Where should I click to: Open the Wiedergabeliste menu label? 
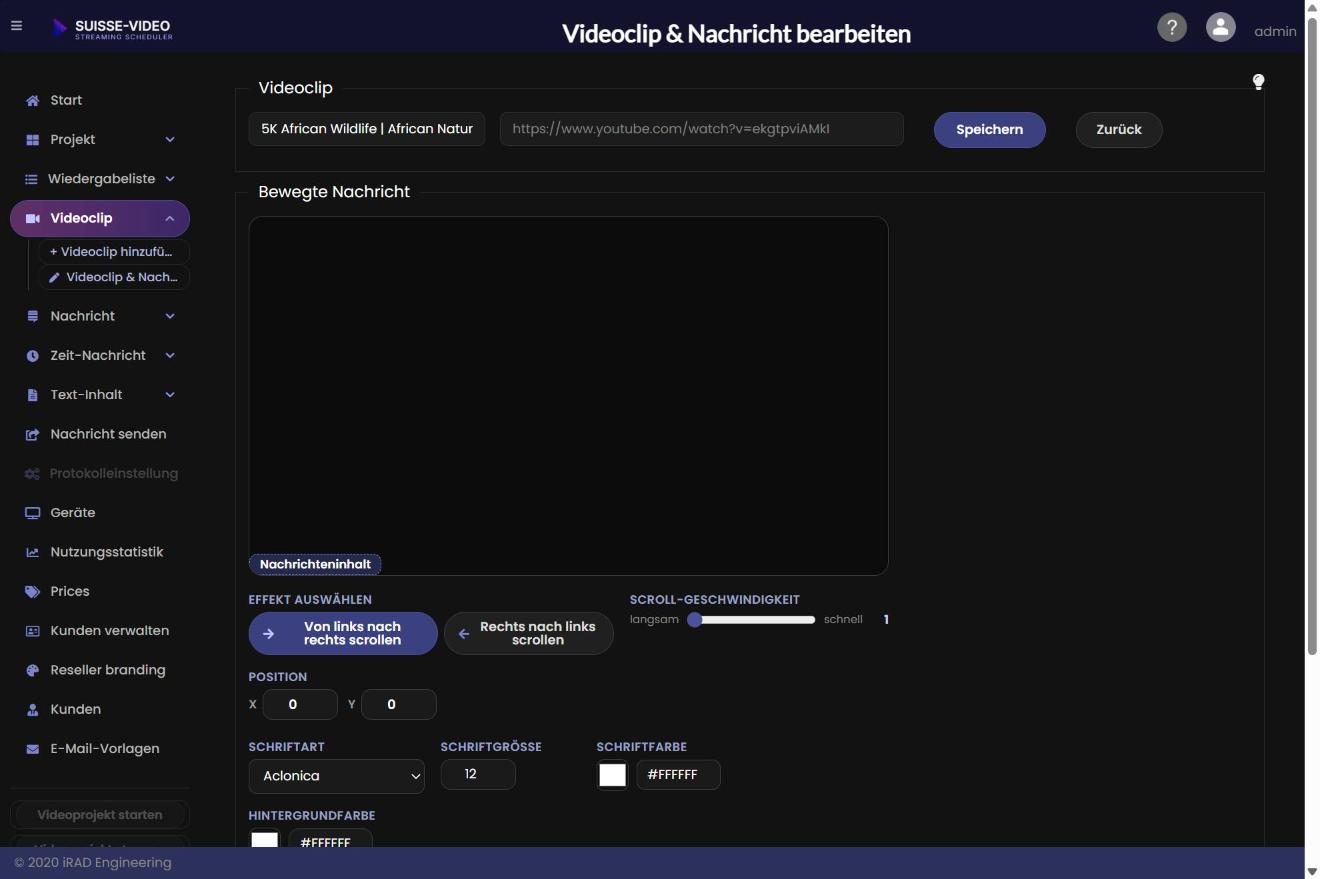(102, 179)
